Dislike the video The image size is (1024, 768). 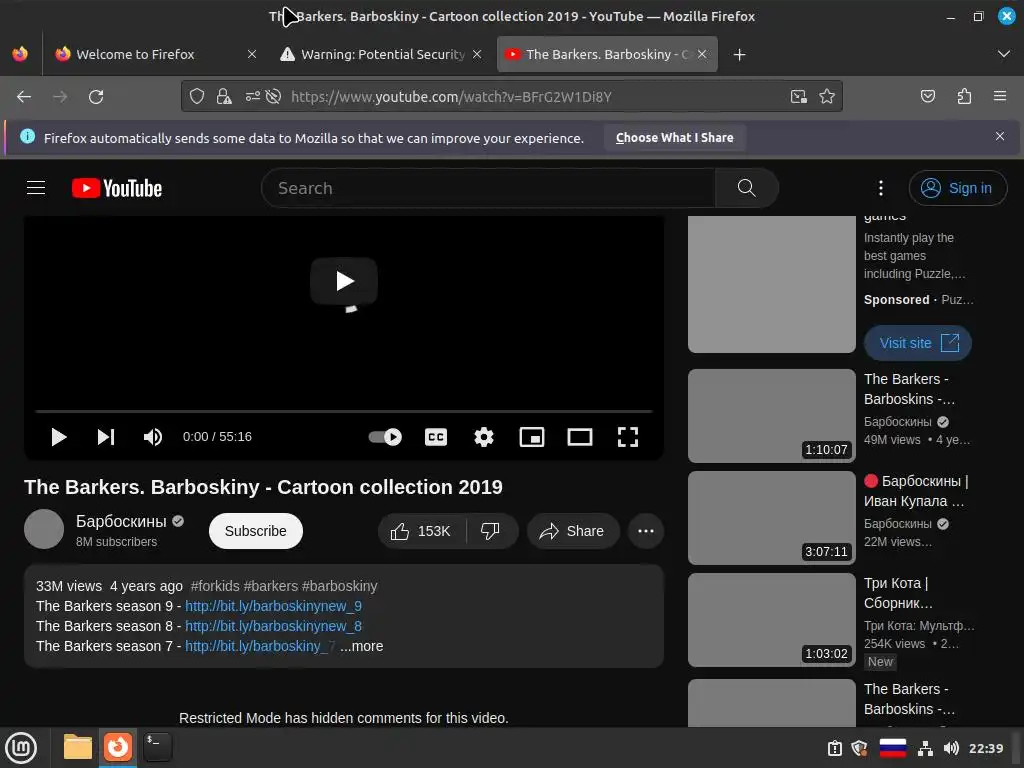click(491, 531)
